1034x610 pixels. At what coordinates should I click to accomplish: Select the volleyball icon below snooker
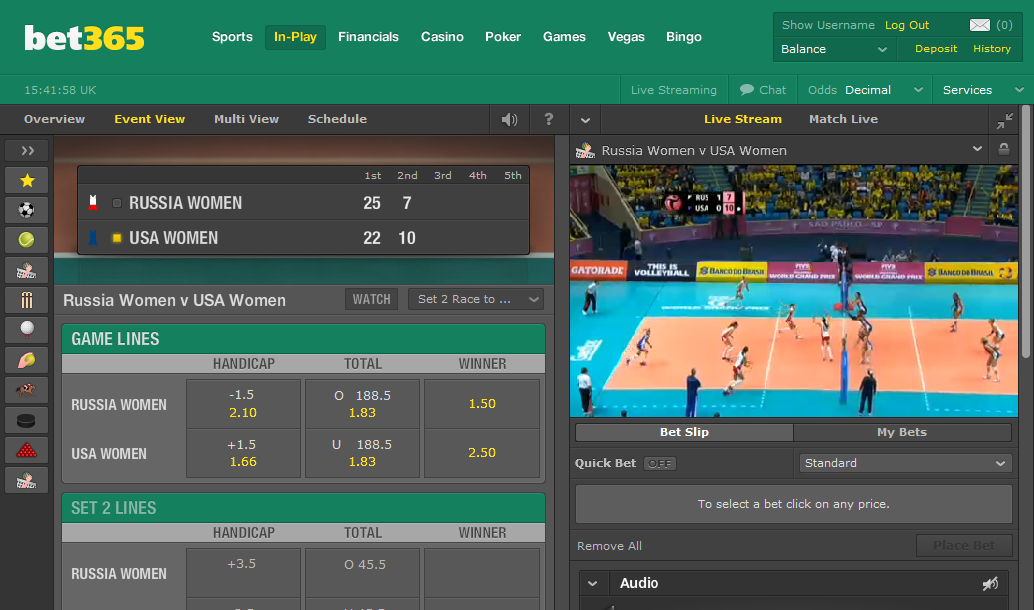27,480
